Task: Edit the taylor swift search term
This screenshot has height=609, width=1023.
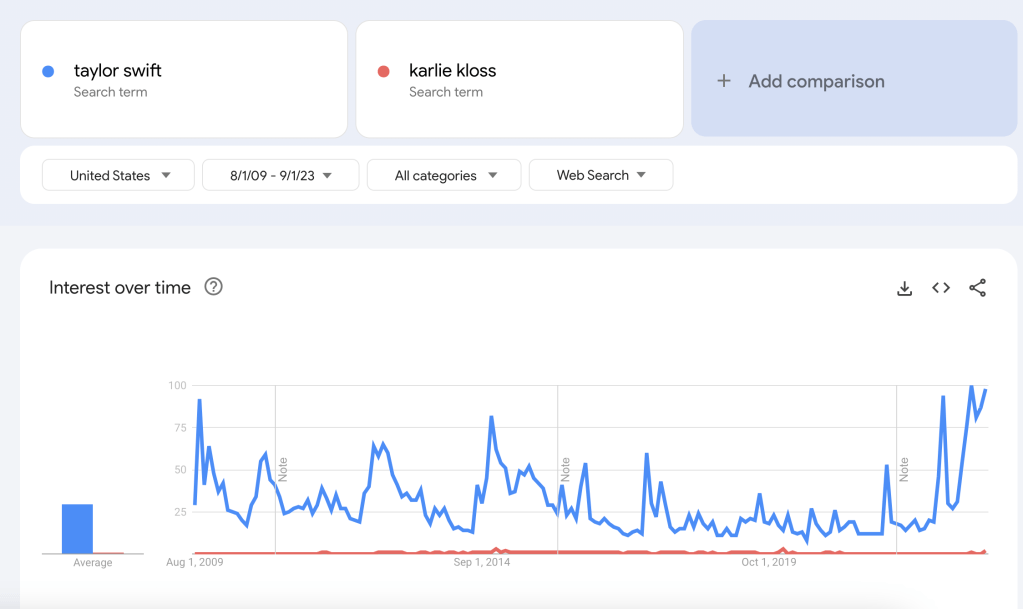Action: 118,71
